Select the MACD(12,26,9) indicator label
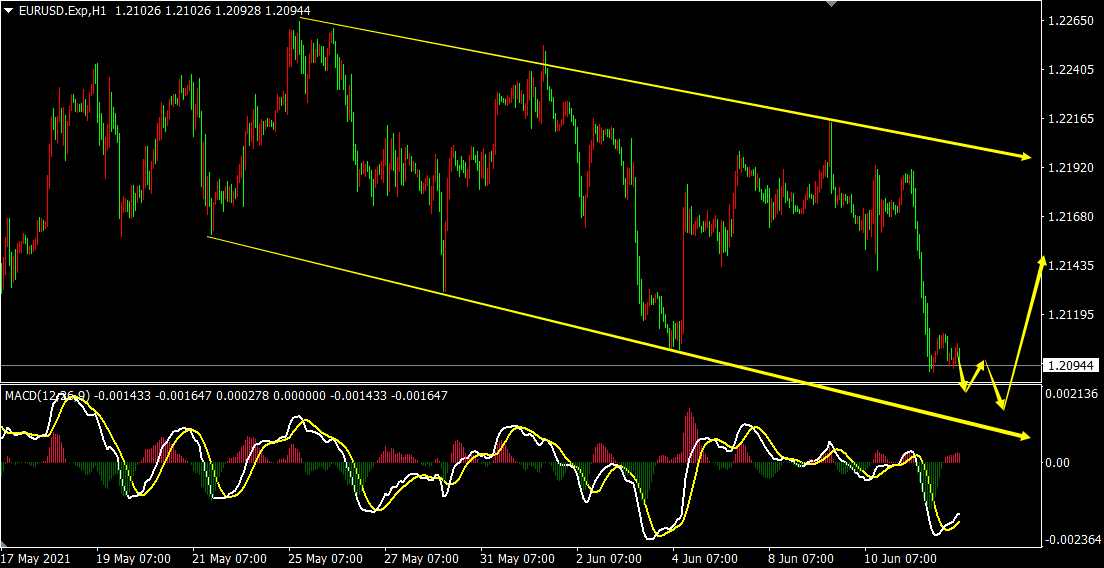 (x=48, y=396)
